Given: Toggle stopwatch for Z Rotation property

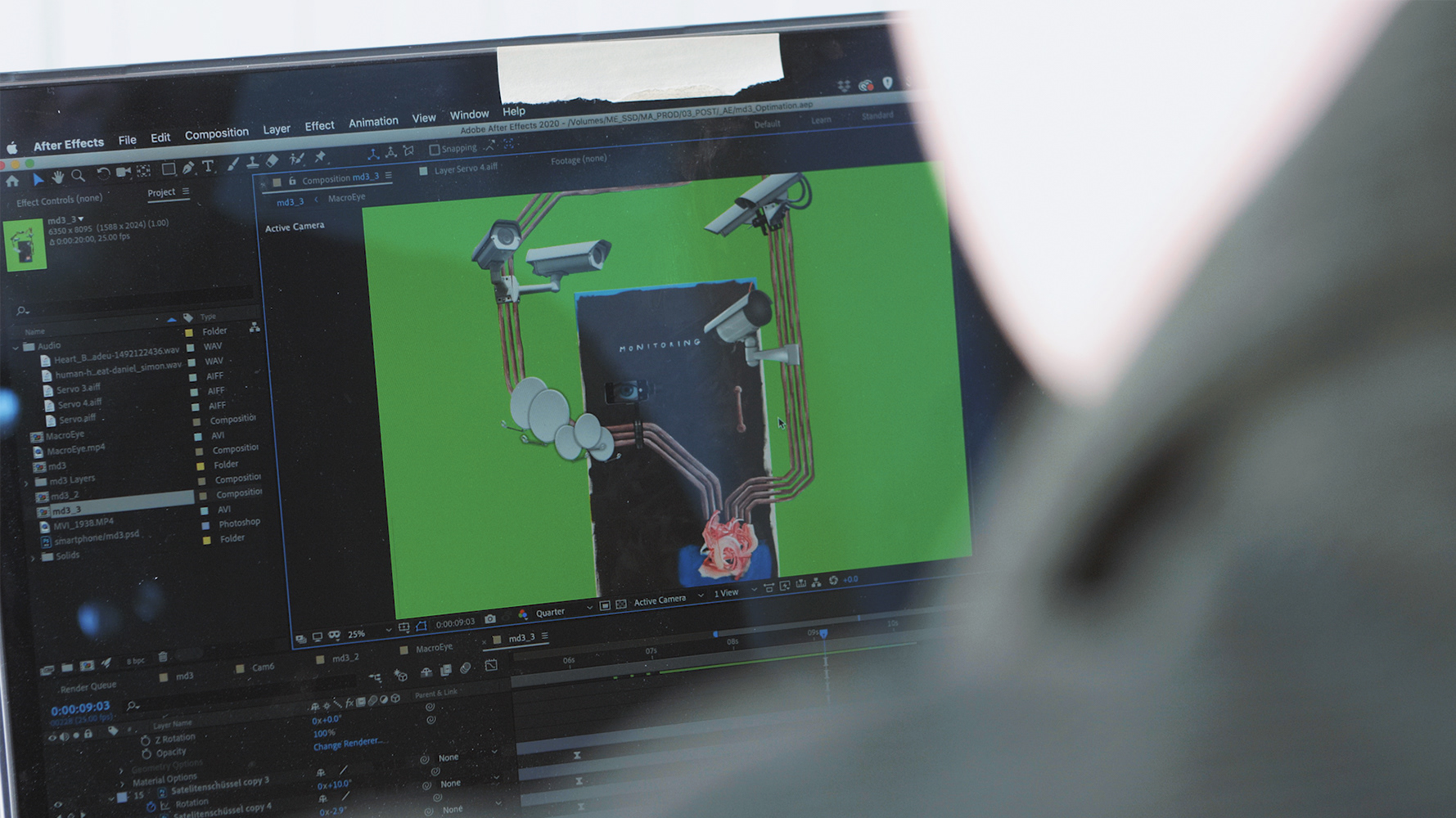Looking at the screenshot, I should pos(146,740).
